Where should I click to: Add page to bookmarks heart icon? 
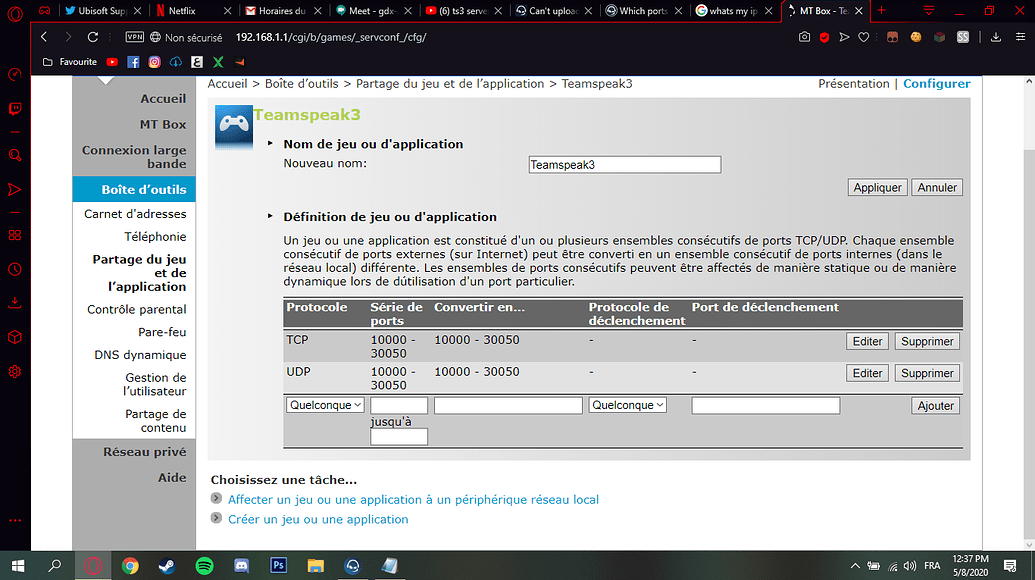click(x=863, y=37)
